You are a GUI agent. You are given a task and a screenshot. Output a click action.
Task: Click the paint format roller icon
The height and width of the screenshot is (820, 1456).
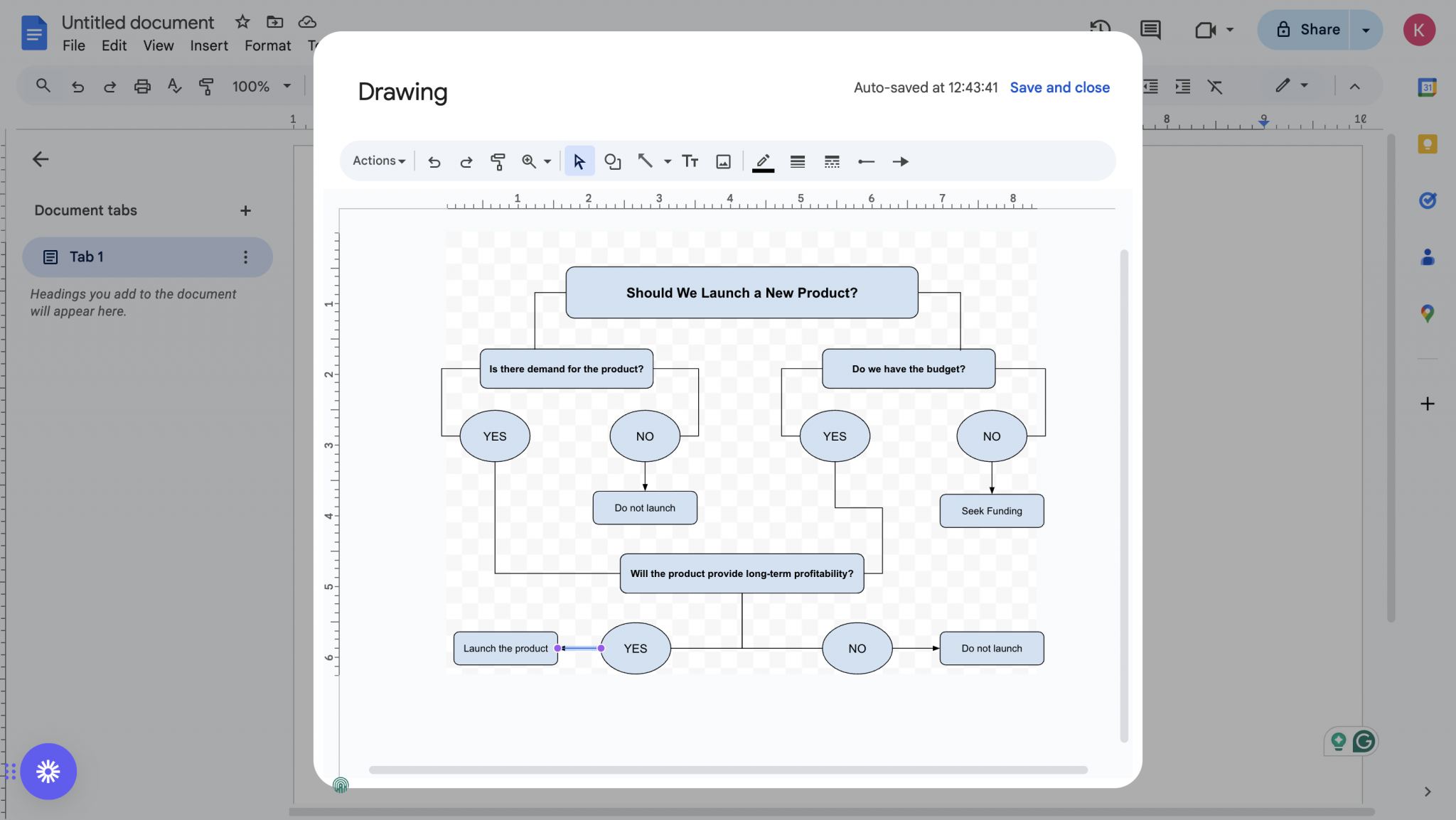click(498, 161)
